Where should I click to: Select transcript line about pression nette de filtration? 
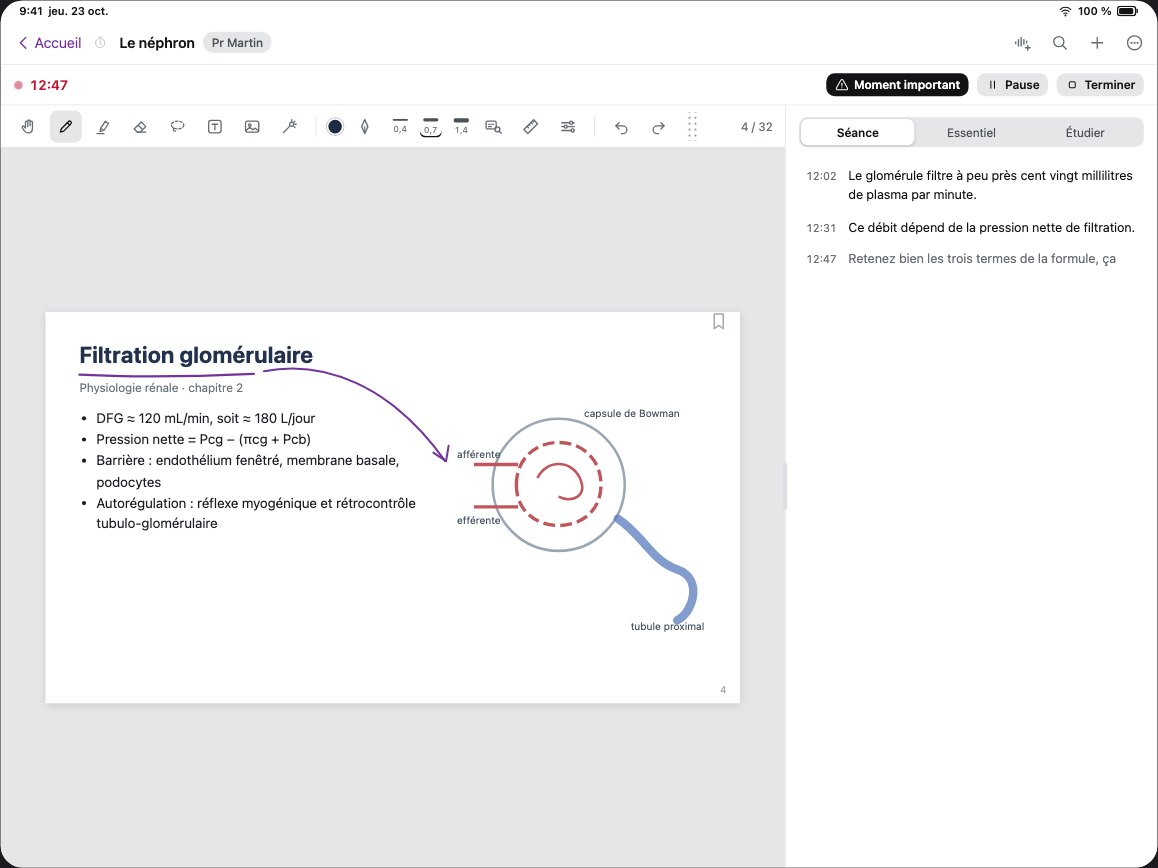pos(991,228)
